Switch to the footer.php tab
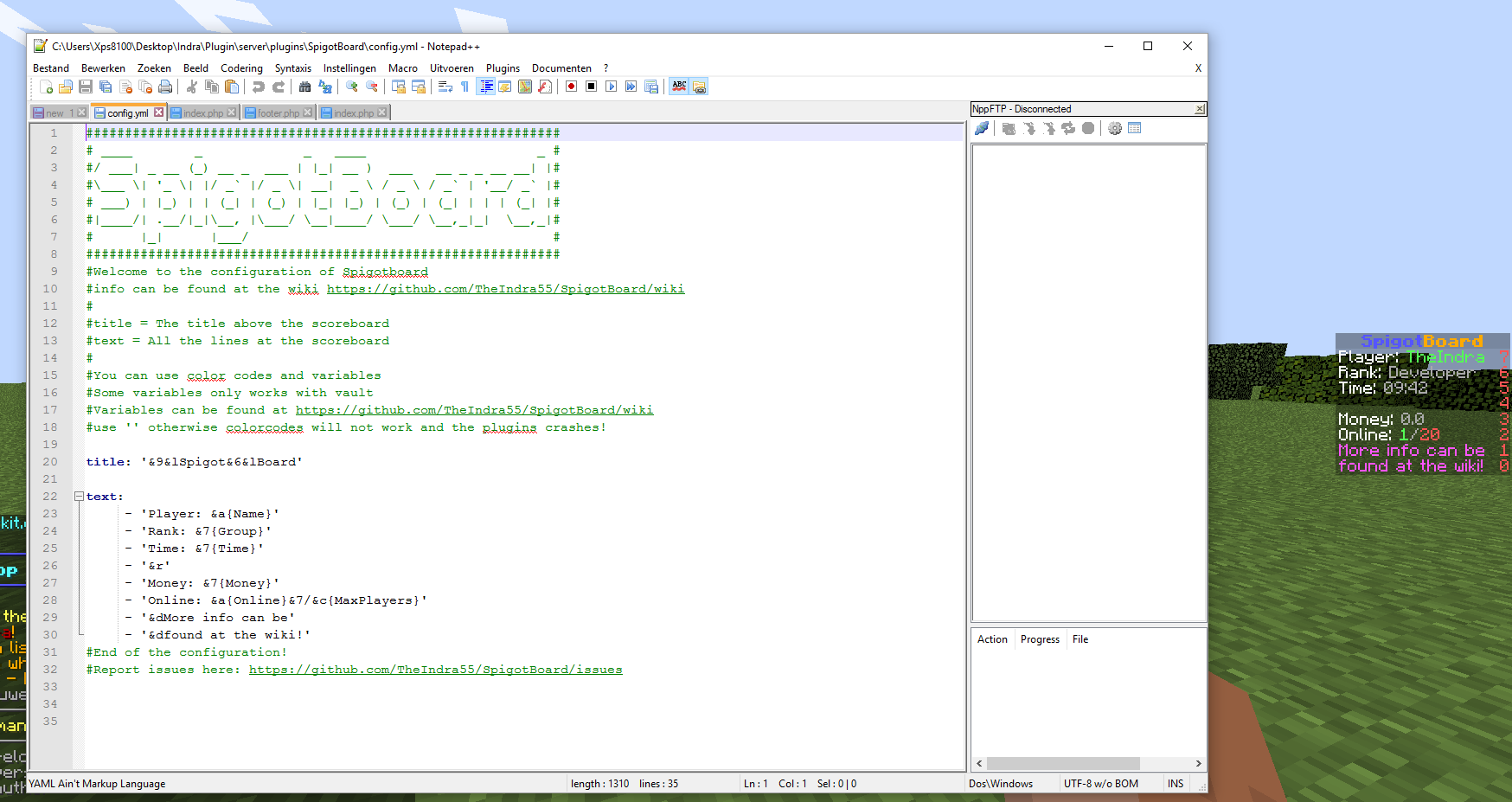 click(x=278, y=113)
